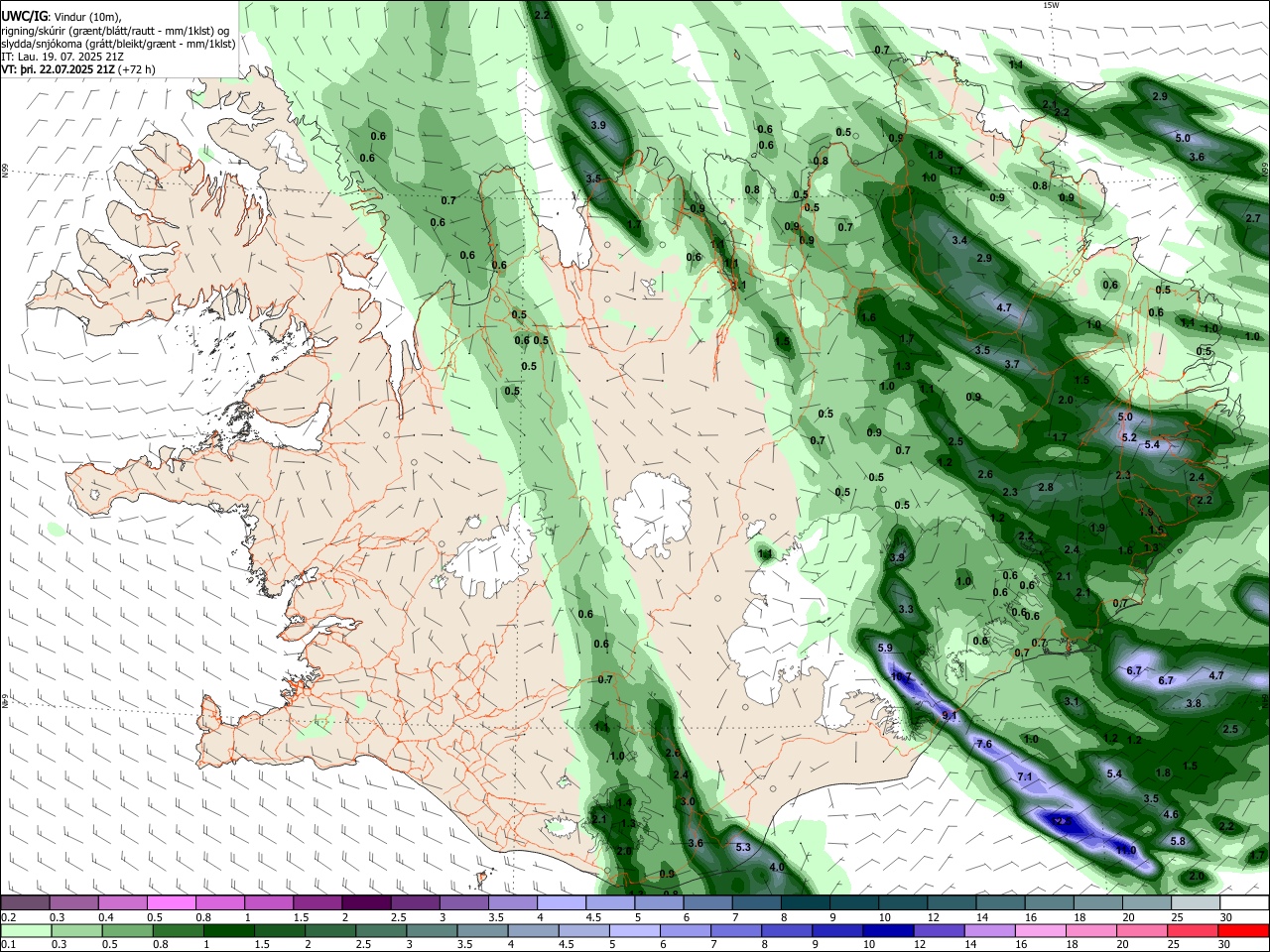Pick the darkest purple swatch labeled 2

pos(365,902)
